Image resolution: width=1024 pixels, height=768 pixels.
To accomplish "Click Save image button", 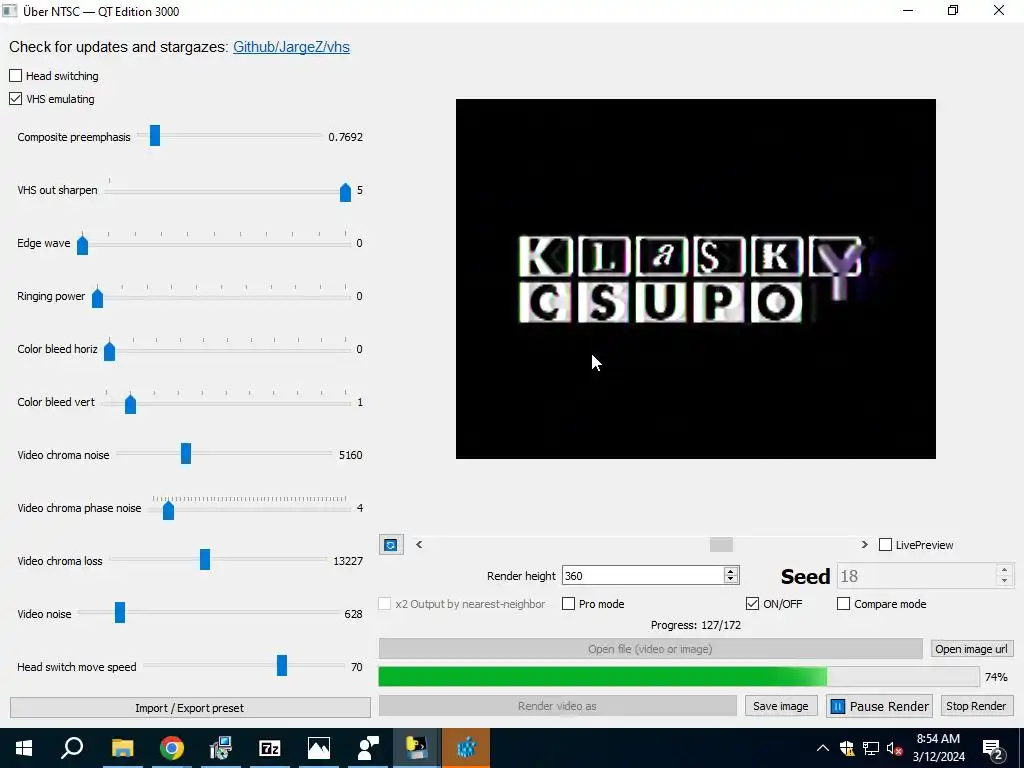I will (x=780, y=706).
